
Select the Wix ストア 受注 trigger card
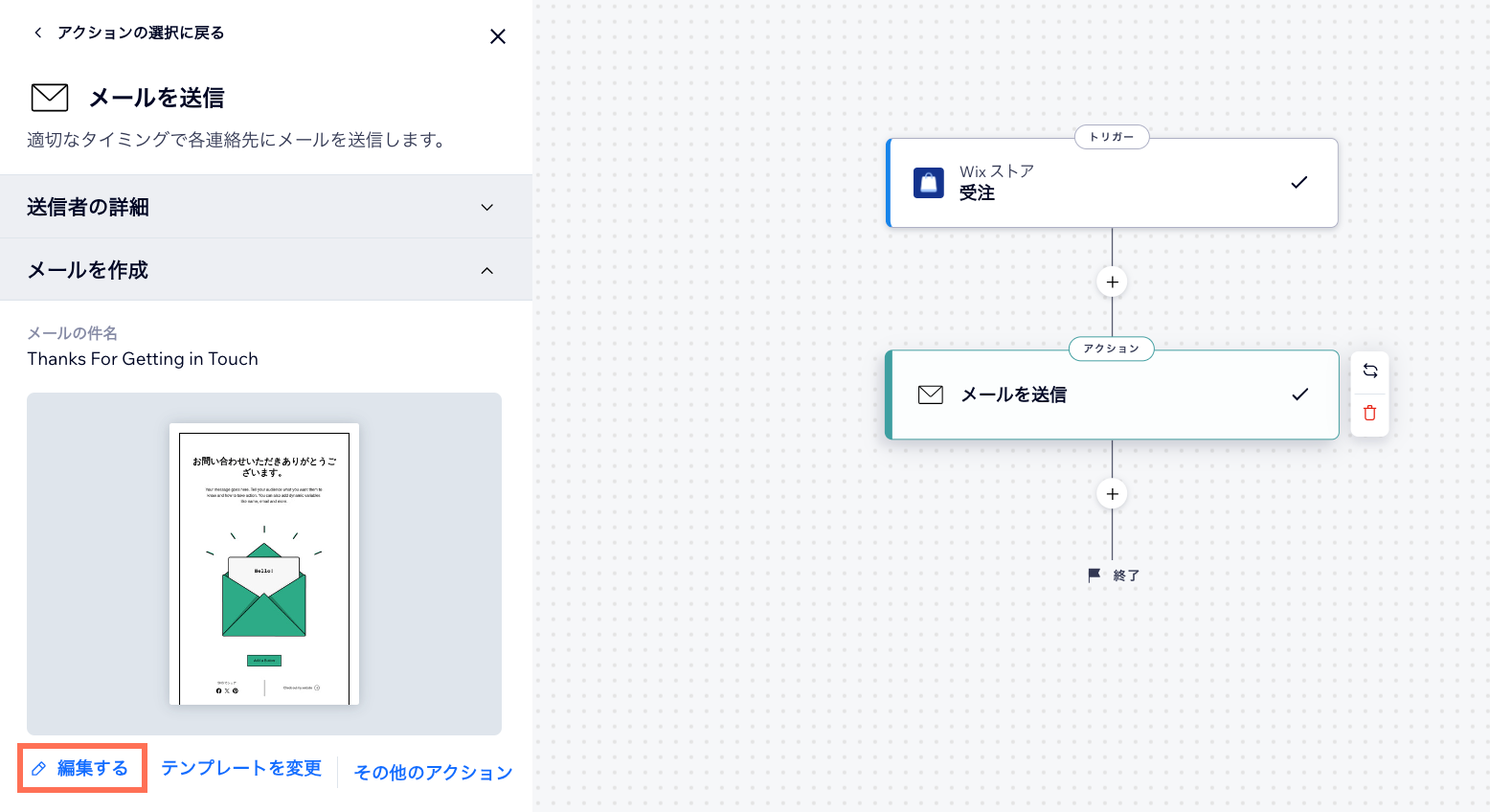[x=1111, y=183]
